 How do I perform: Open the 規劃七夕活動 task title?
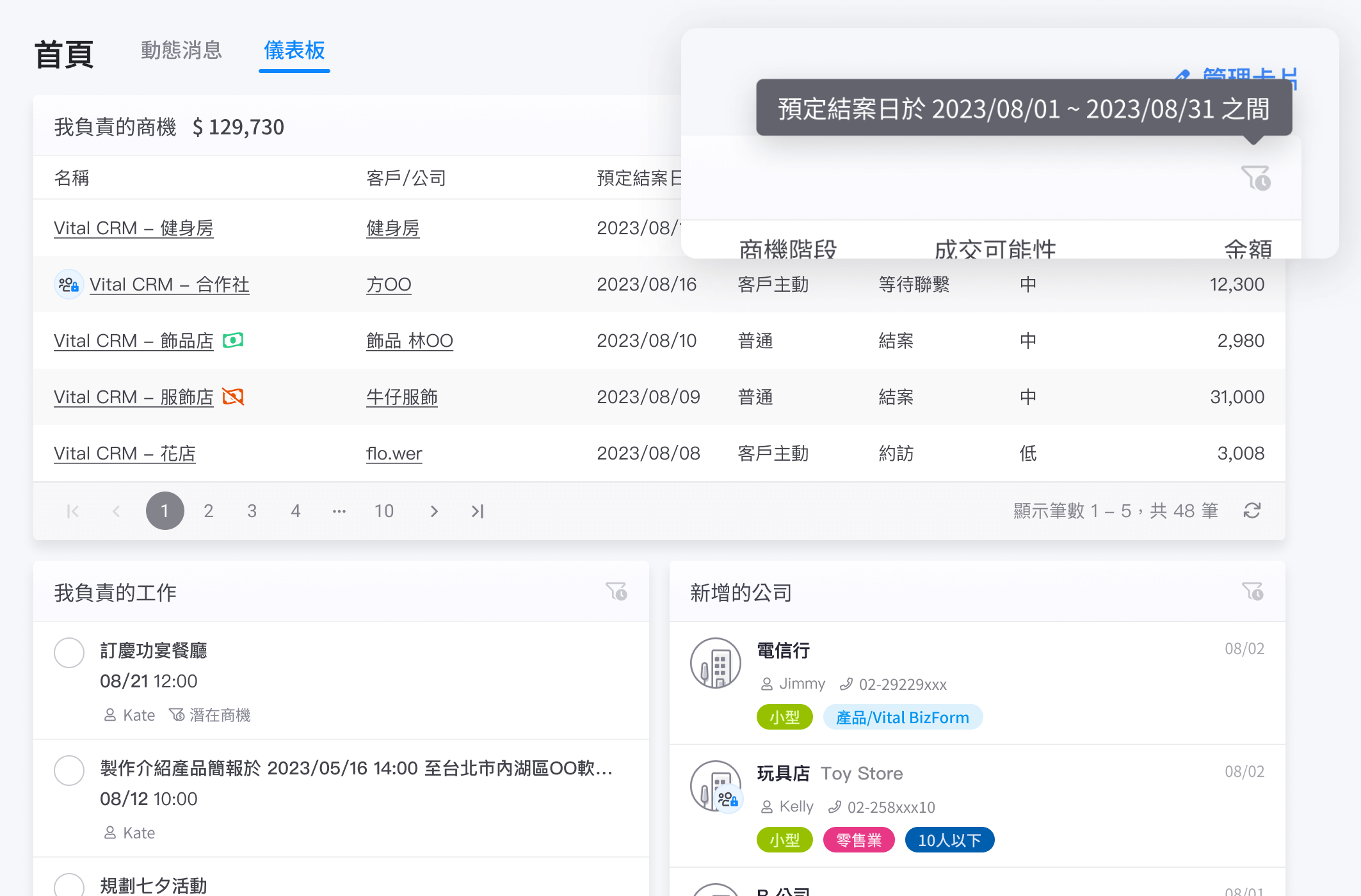[154, 886]
